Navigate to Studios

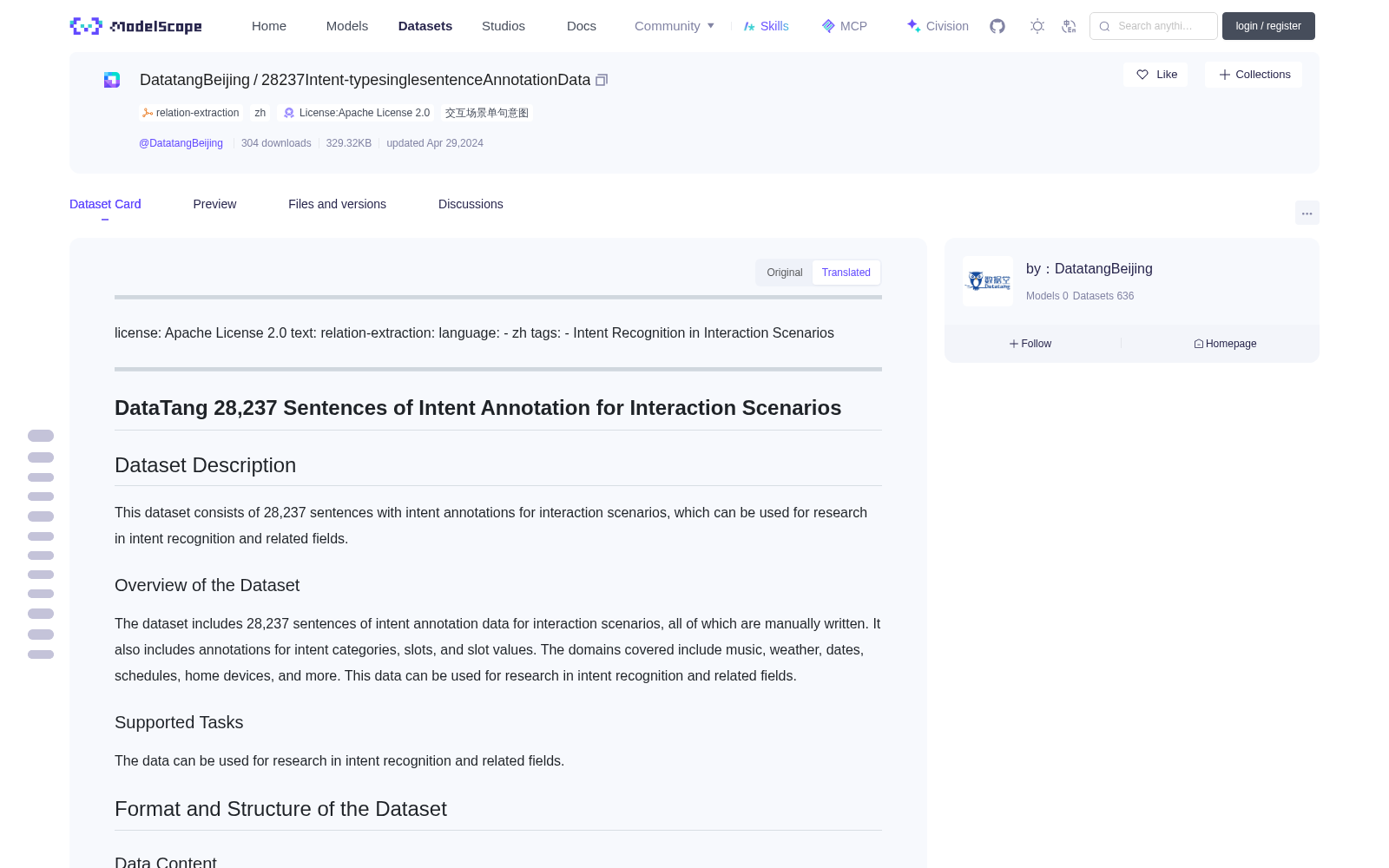[x=504, y=26]
